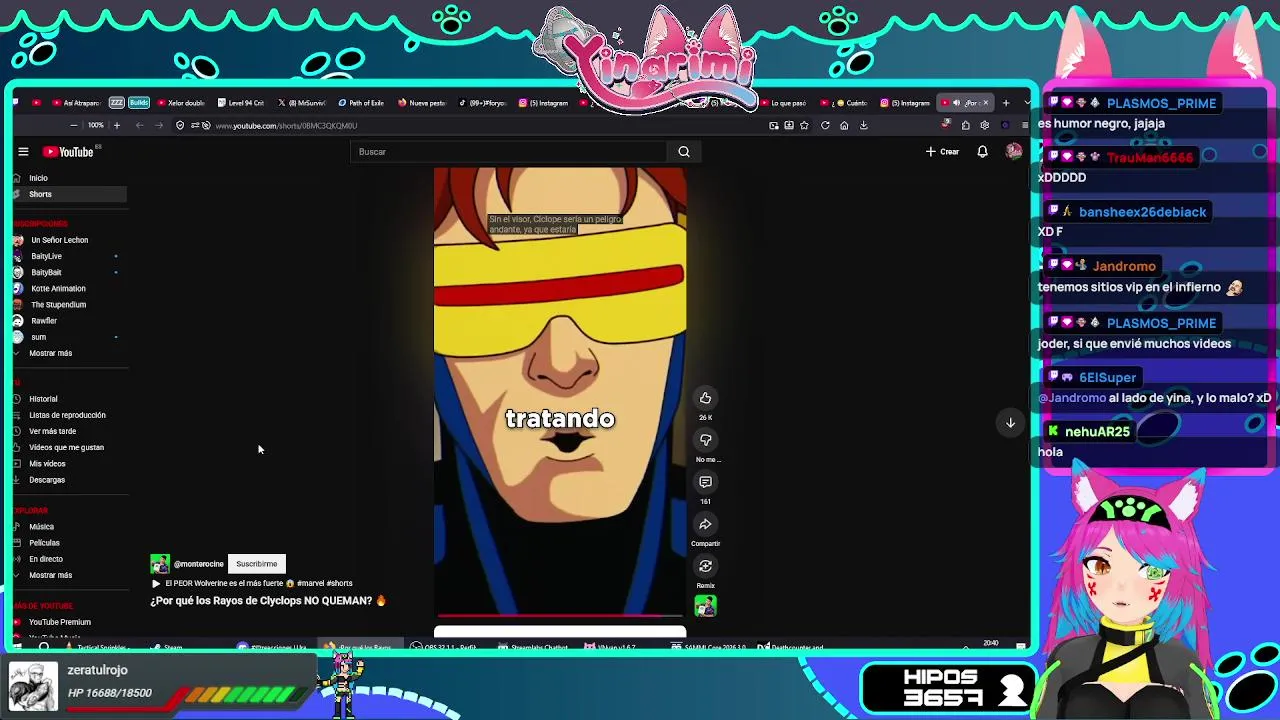
Task: Open Descargas in sidebar
Action: click(47, 480)
